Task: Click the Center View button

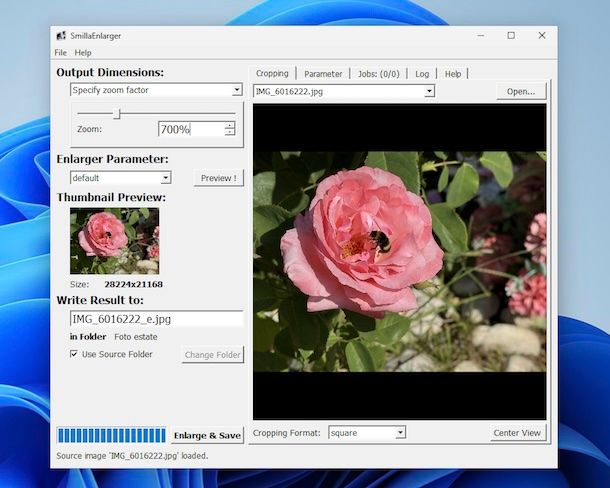Action: click(517, 433)
